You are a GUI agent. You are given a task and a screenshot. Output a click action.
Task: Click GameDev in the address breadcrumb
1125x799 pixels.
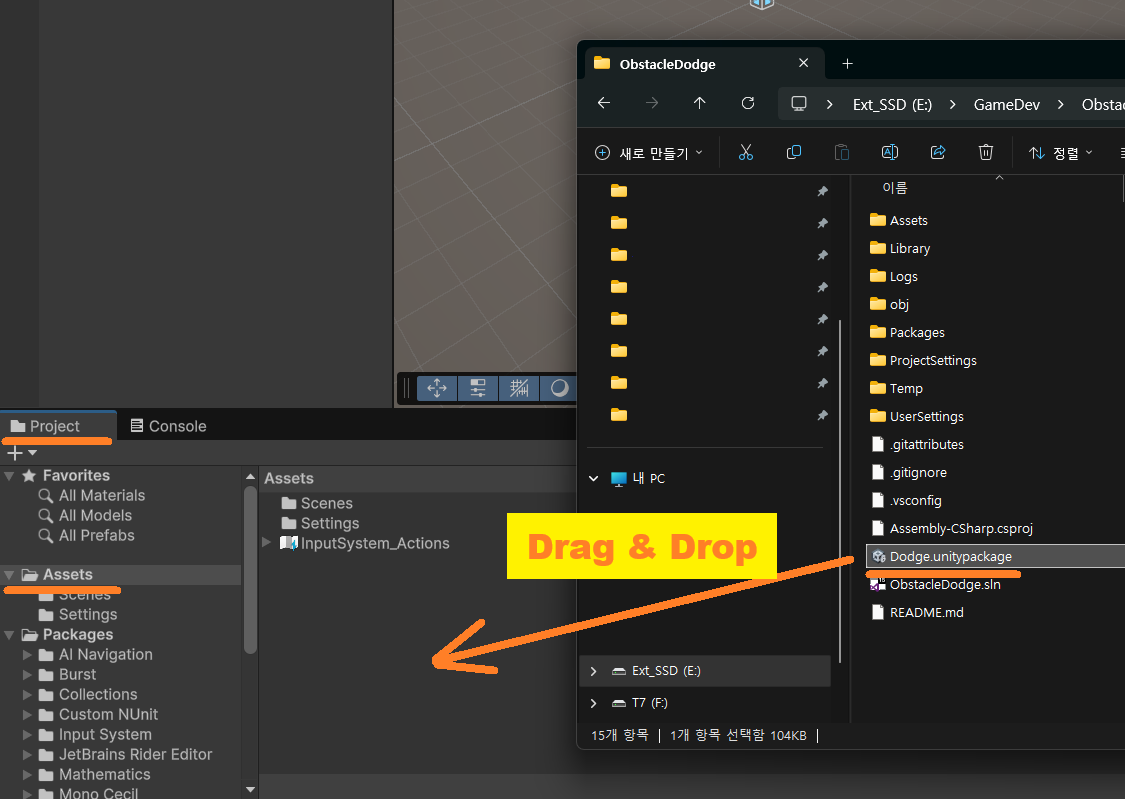1007,105
